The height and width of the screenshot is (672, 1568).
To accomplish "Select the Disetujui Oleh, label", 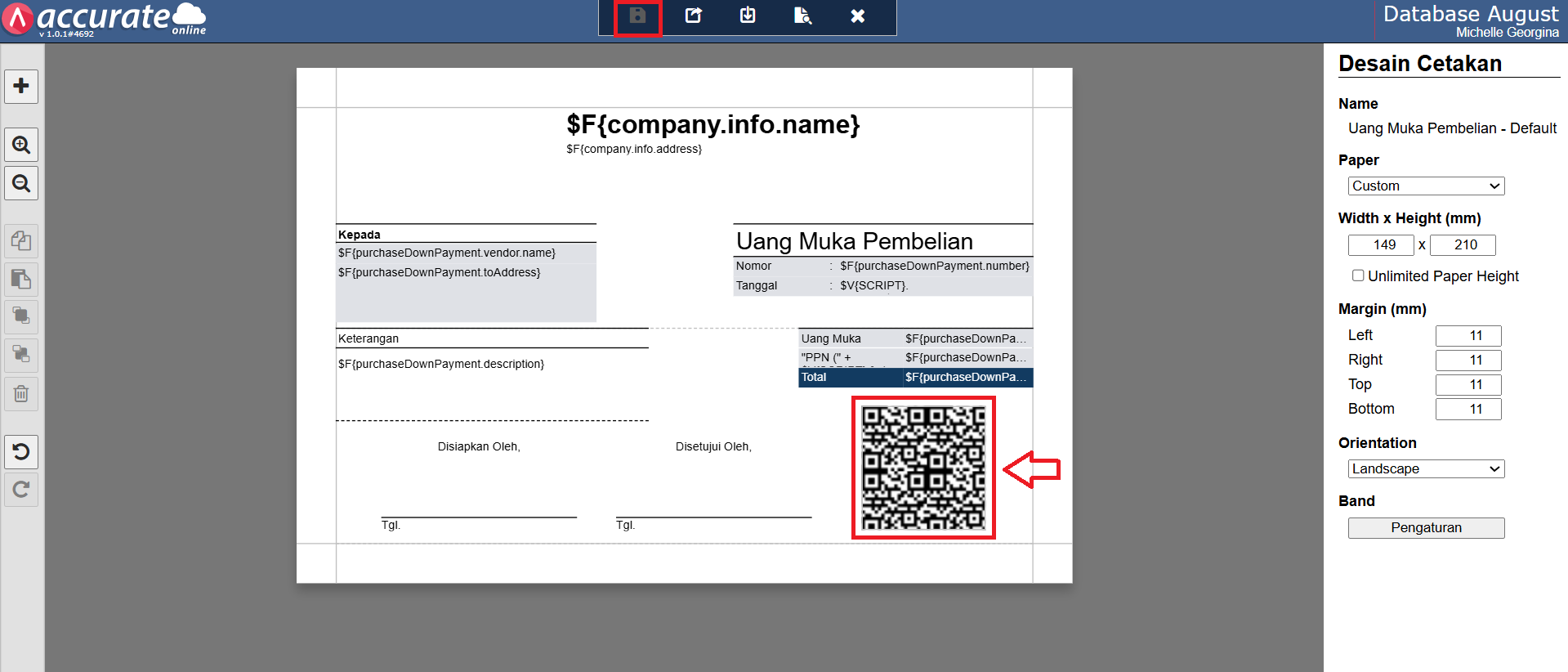I will point(713,447).
